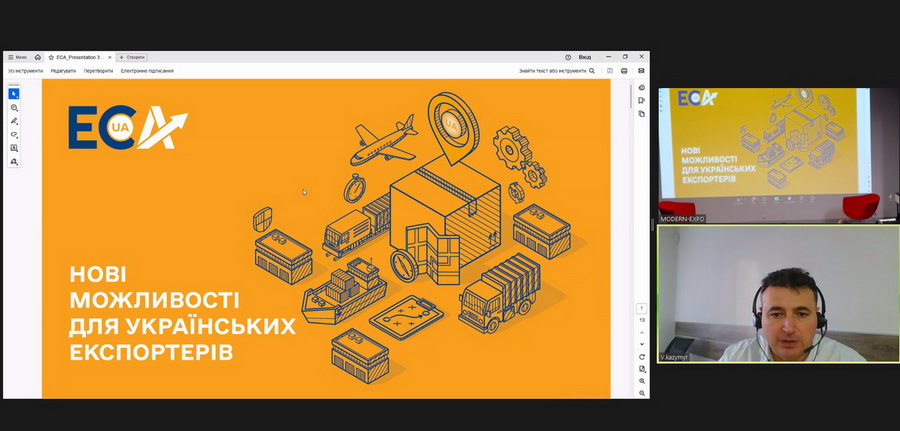Go to next page with down chevron
This screenshot has height=431, width=900.
642,343
